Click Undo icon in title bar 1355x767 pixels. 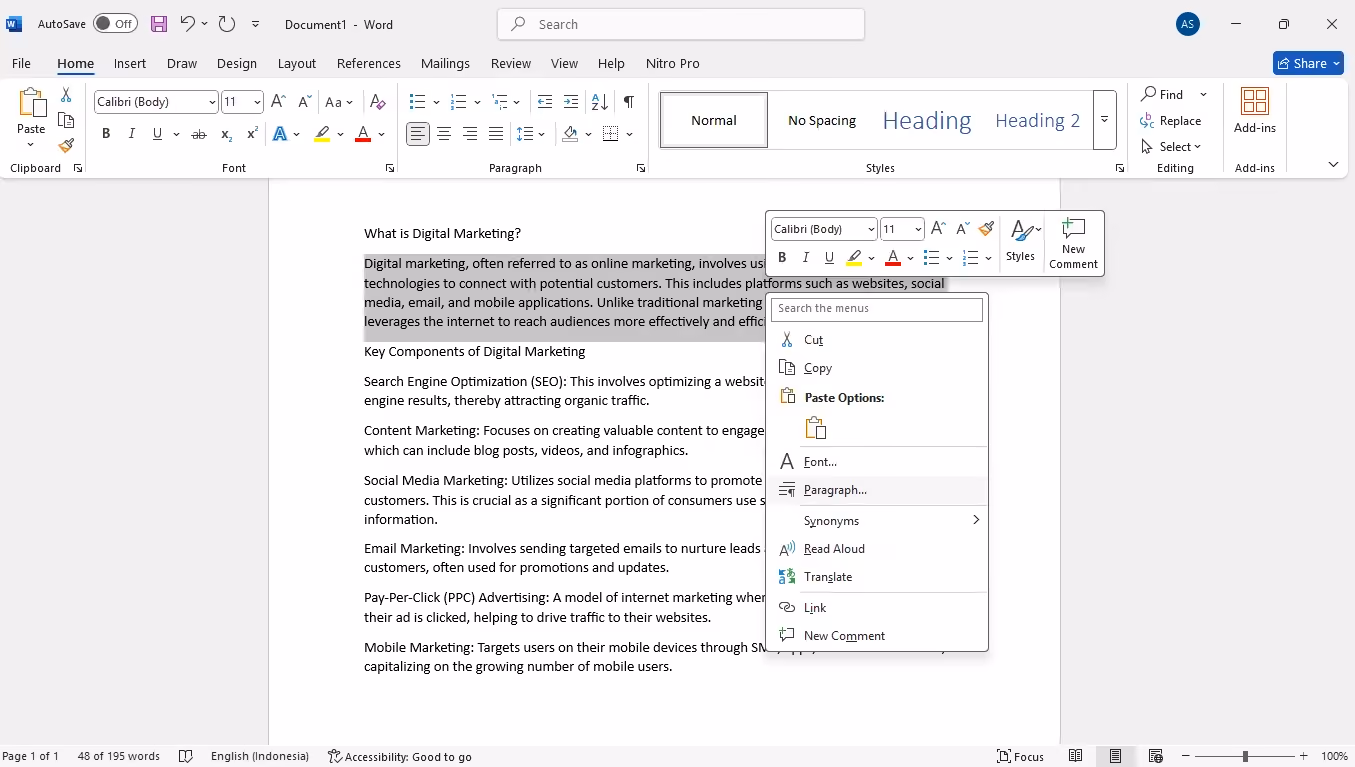click(187, 24)
